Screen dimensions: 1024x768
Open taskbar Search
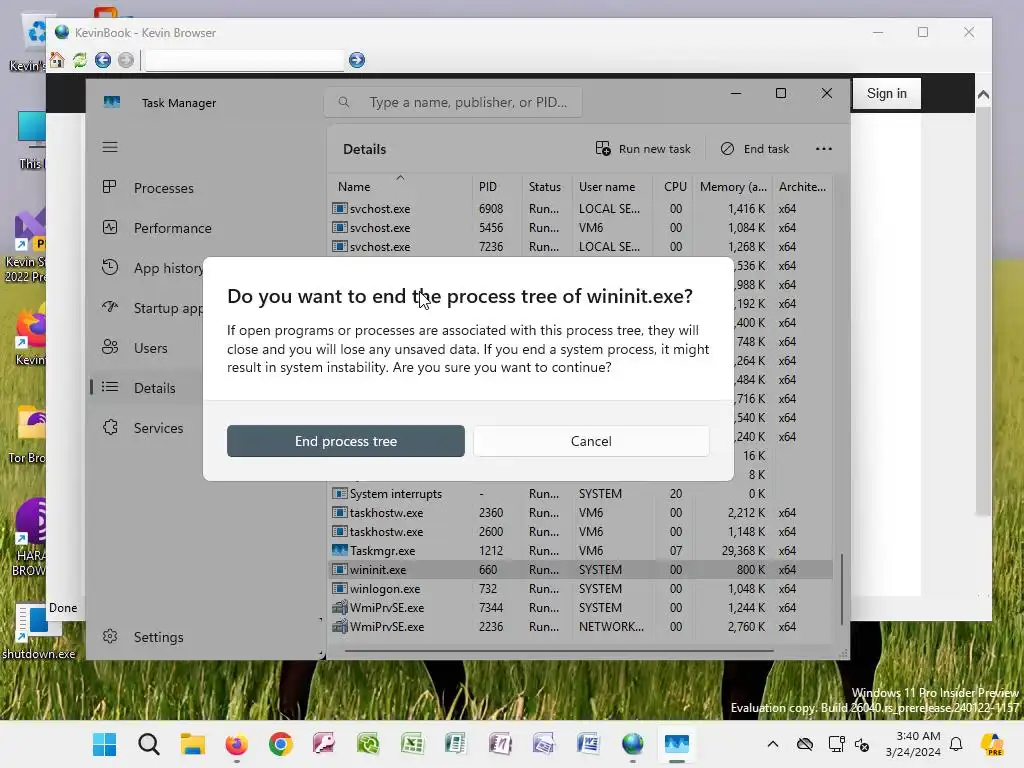click(149, 744)
